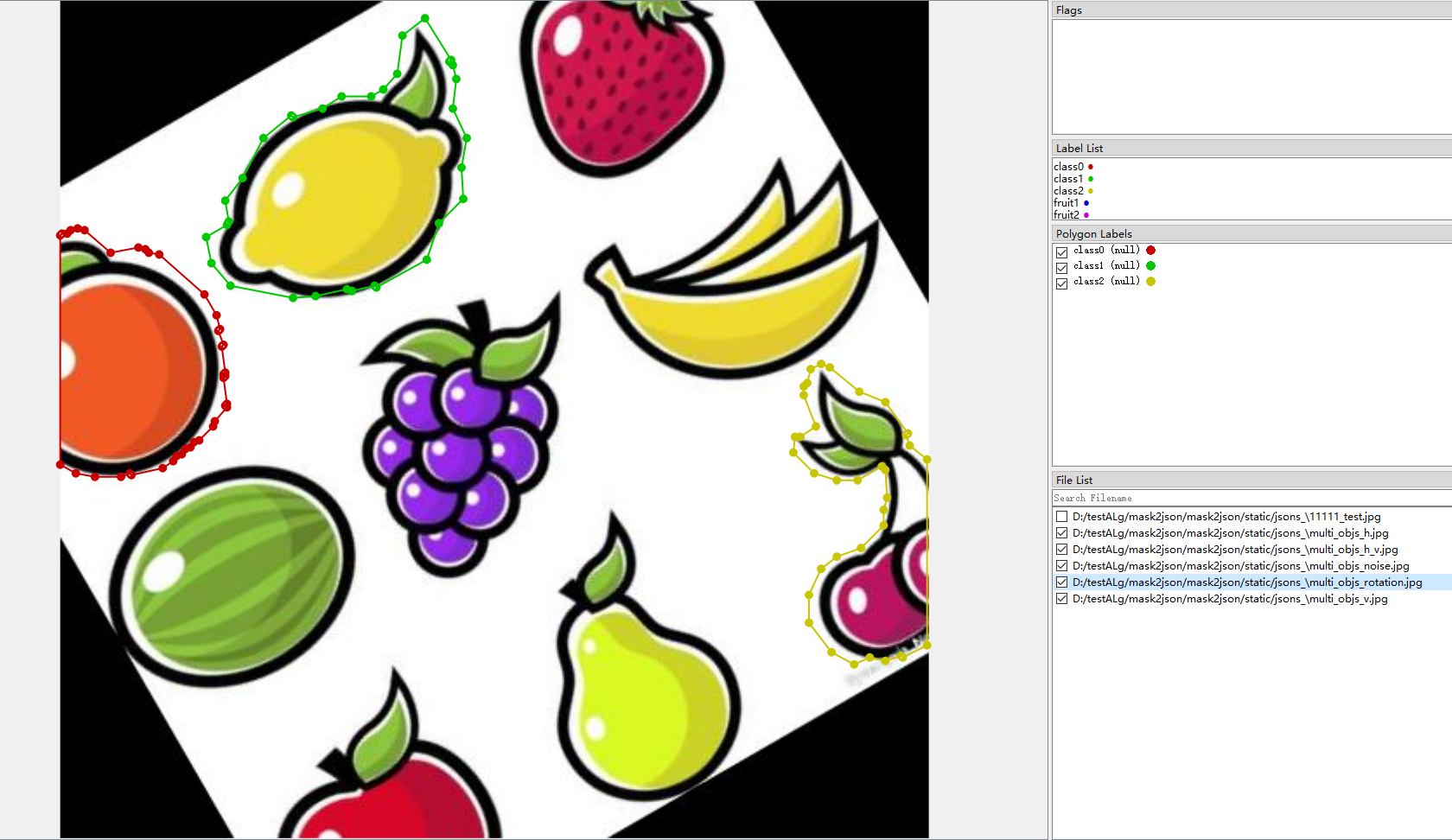The width and height of the screenshot is (1452, 840).
Task: Uncheck class1 polygon visibility checkbox
Action: 1061,267
